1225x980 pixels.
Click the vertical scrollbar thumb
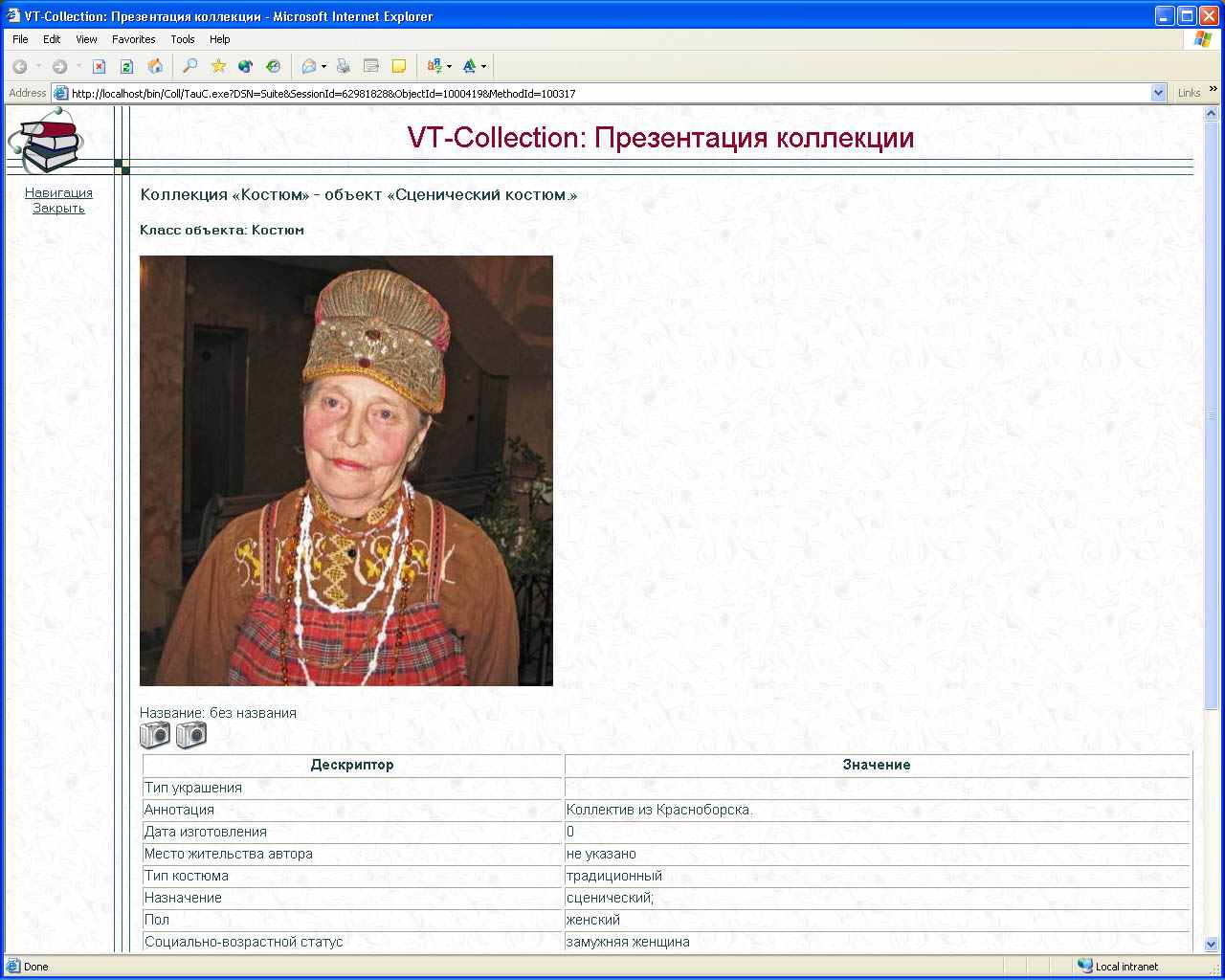pos(1212,415)
